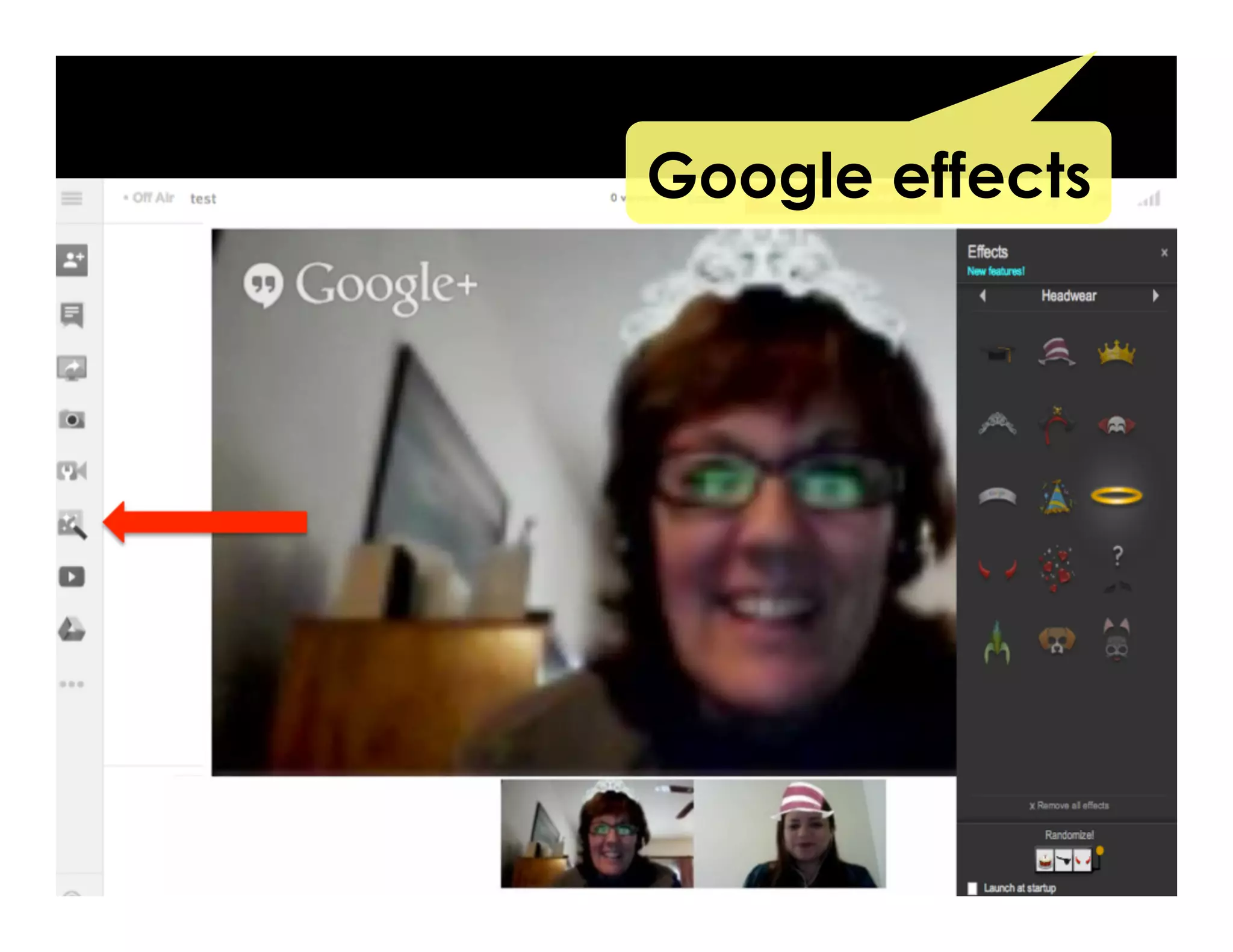Close the Effects panel
Viewport: 1233px width, 952px height.
point(1164,253)
